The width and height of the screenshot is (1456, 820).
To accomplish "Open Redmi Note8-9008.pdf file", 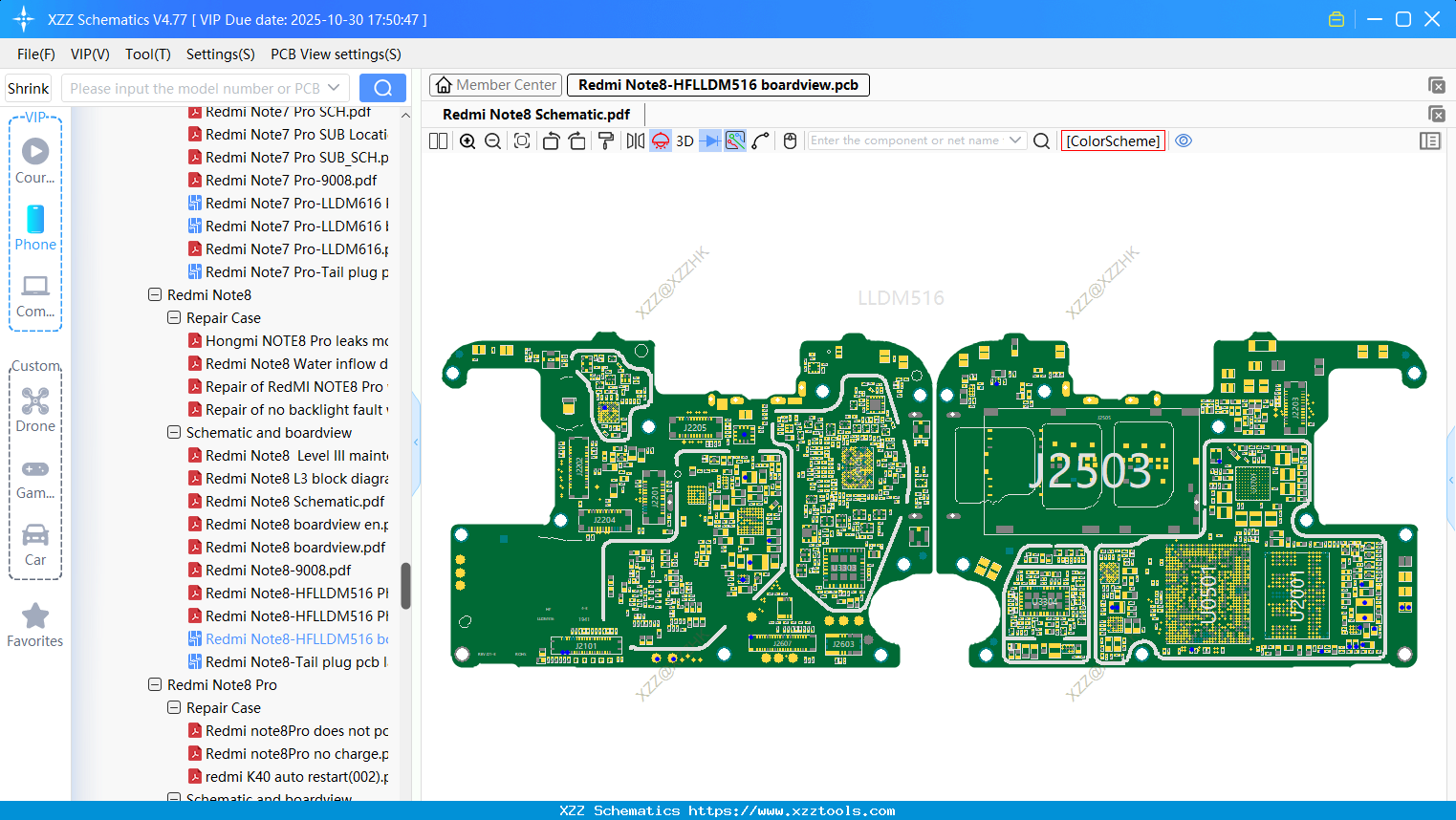I will point(271,571).
